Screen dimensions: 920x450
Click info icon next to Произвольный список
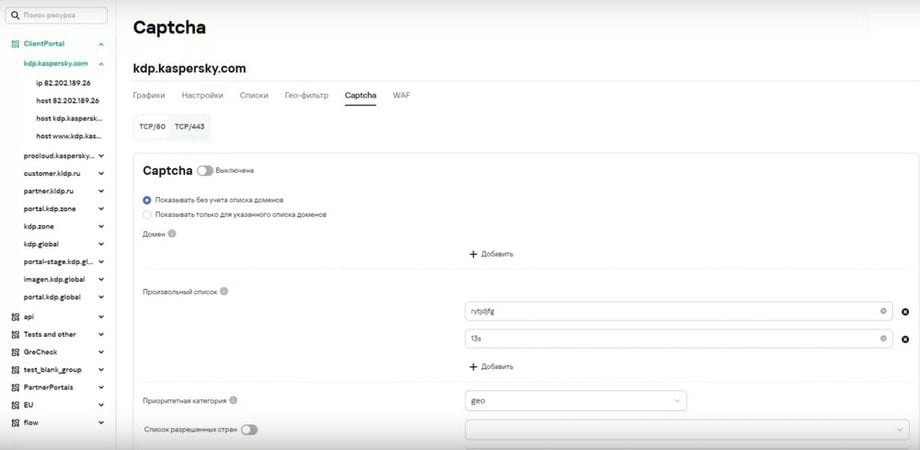(x=224, y=291)
